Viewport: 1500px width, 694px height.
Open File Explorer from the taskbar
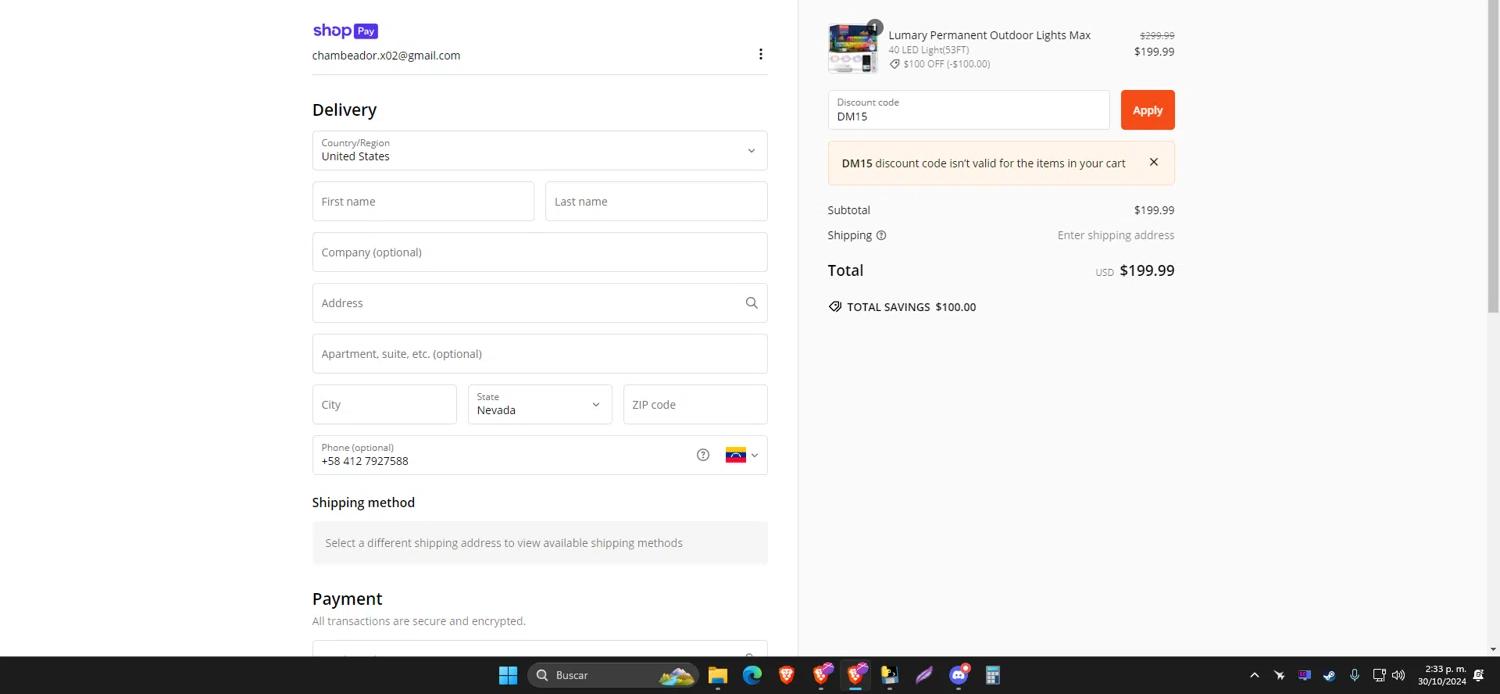point(717,675)
